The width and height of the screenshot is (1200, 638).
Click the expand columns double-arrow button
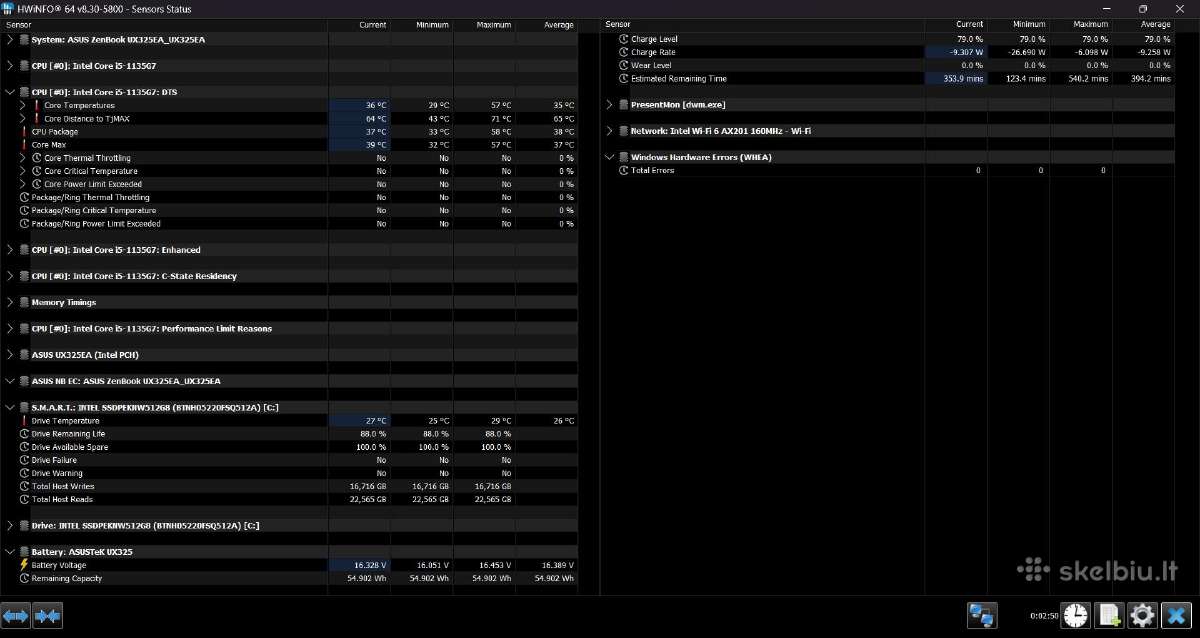16,615
